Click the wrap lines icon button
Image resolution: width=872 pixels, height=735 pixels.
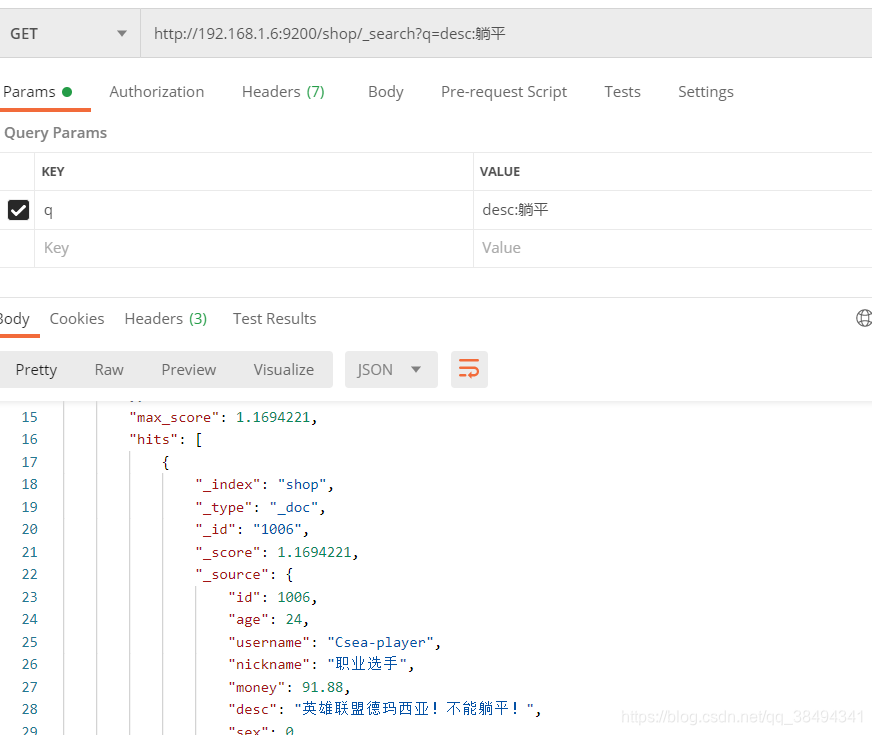tap(469, 370)
